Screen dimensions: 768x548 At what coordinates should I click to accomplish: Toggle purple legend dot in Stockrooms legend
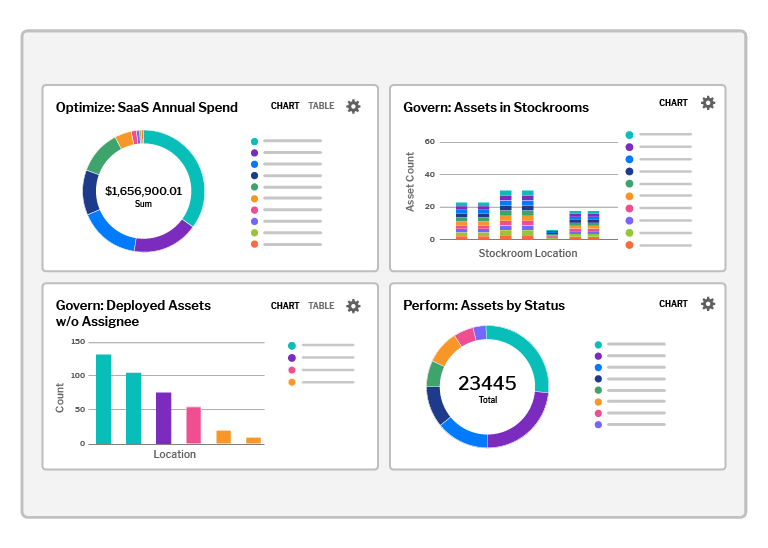629,147
